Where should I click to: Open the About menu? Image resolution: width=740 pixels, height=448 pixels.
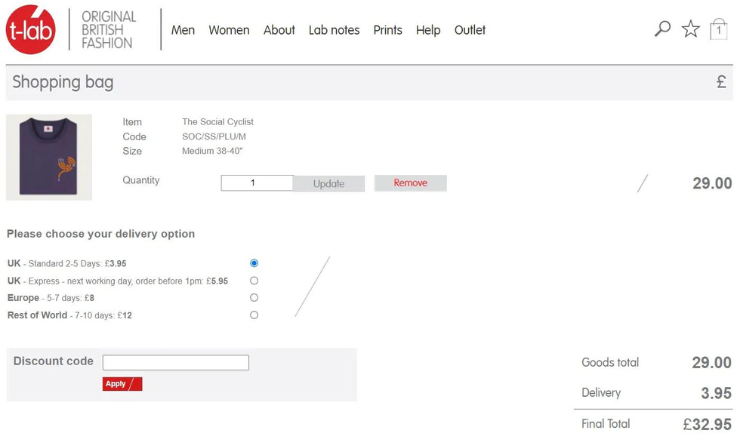click(279, 30)
